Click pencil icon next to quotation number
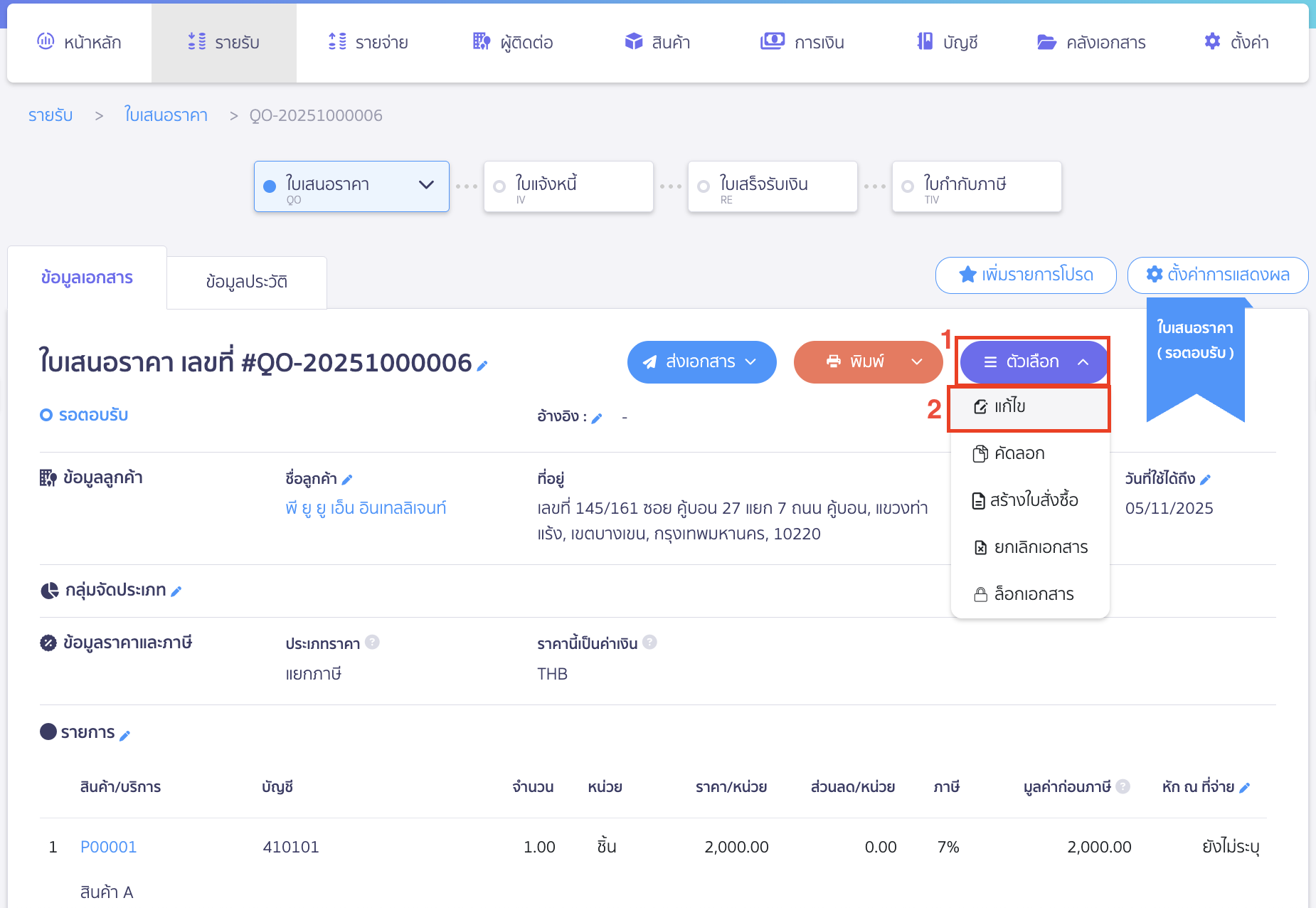1316x908 pixels. coord(482,366)
